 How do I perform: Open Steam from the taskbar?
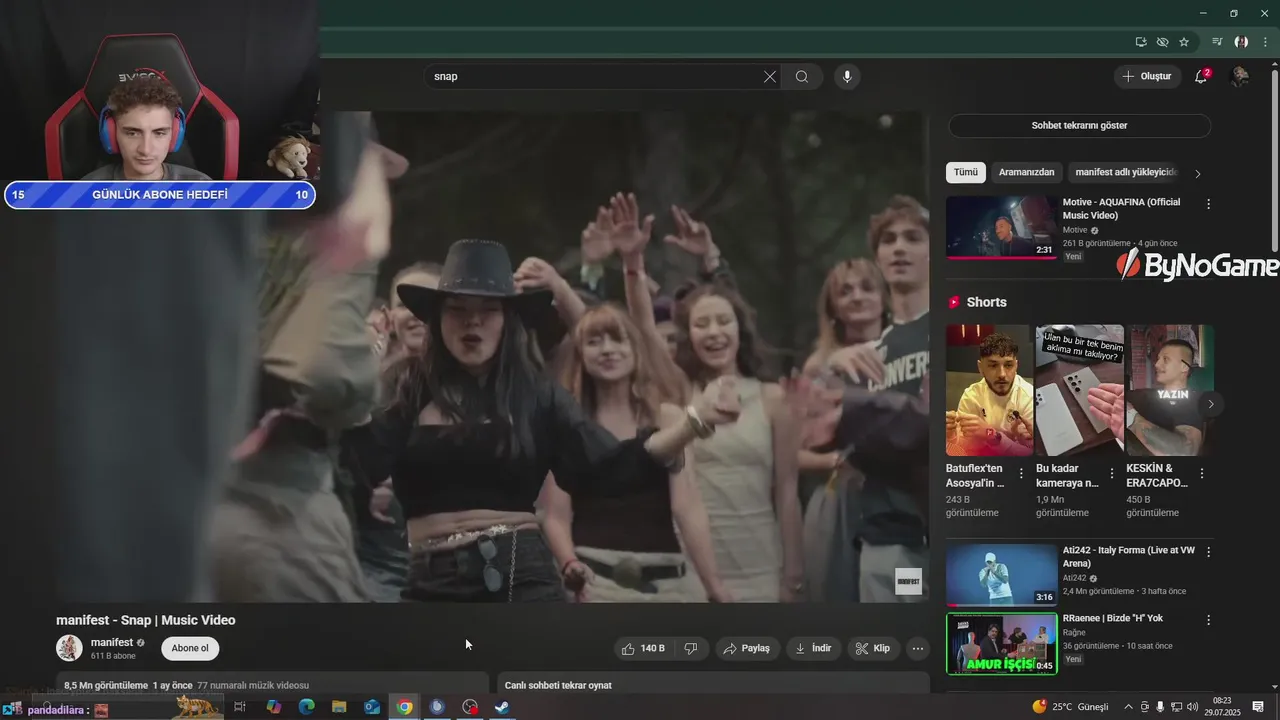(502, 707)
